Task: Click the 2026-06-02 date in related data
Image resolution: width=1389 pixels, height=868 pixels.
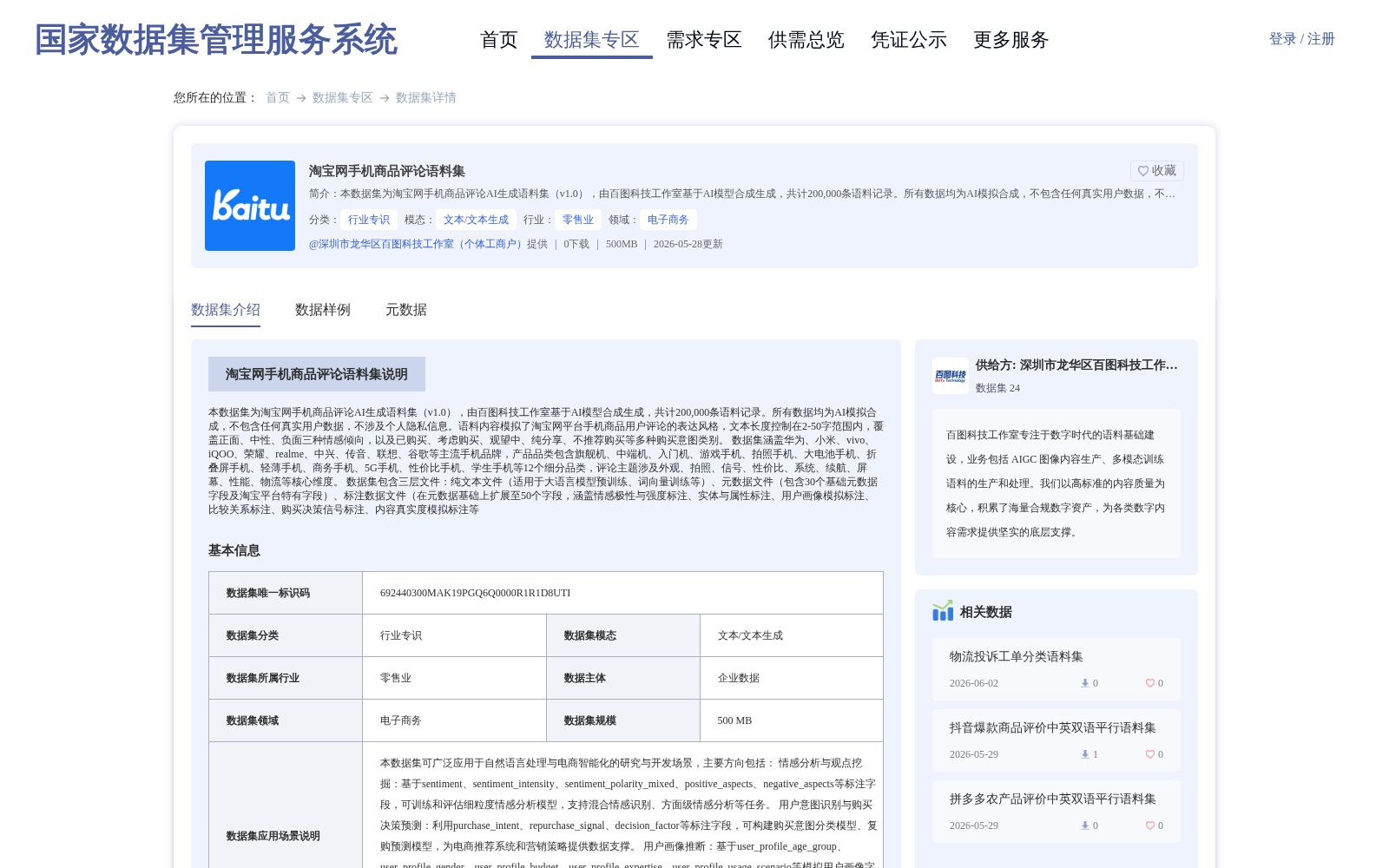Action: (x=974, y=683)
